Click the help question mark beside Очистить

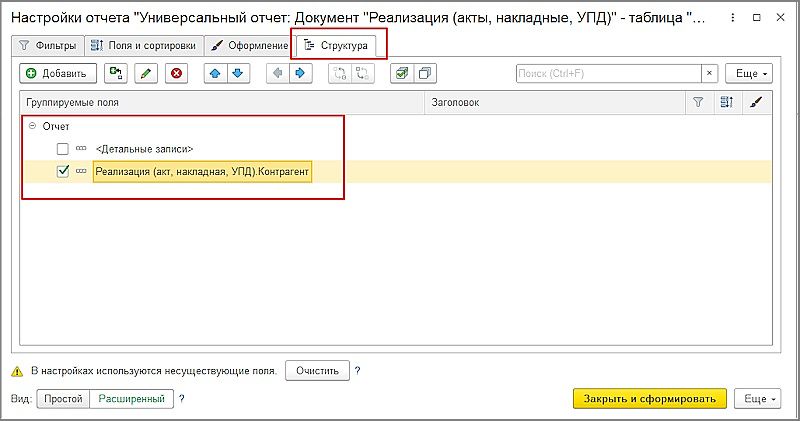coord(358,370)
